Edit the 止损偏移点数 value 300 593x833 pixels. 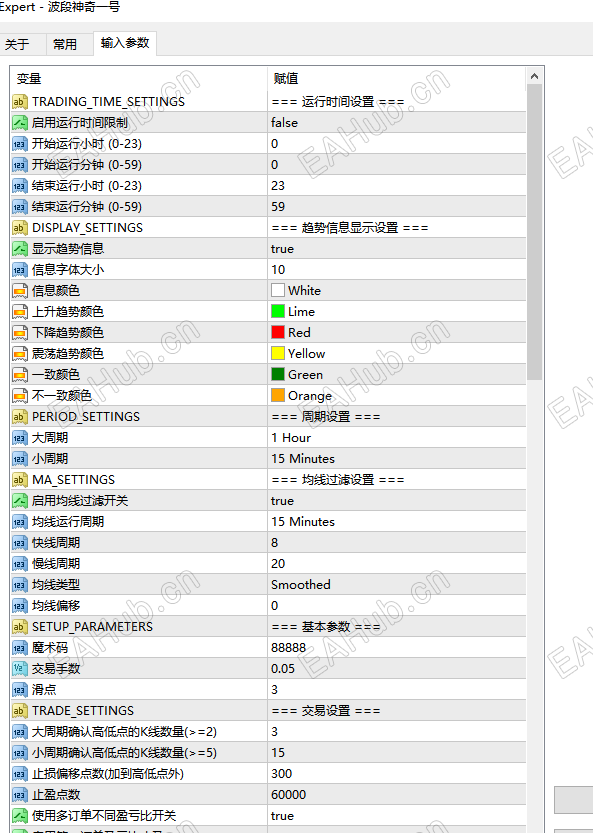(x=396, y=774)
